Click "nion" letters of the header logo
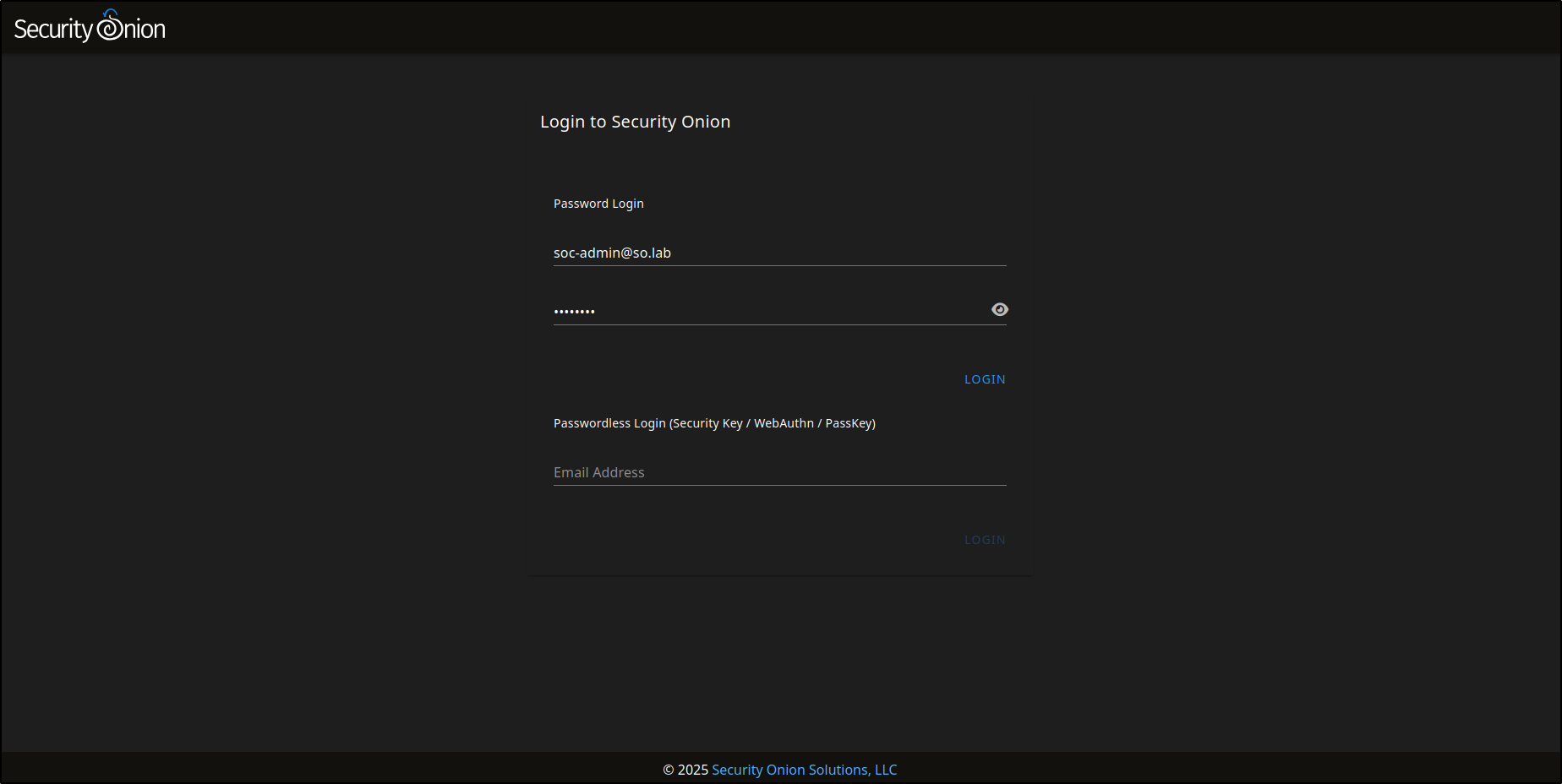 [145, 30]
